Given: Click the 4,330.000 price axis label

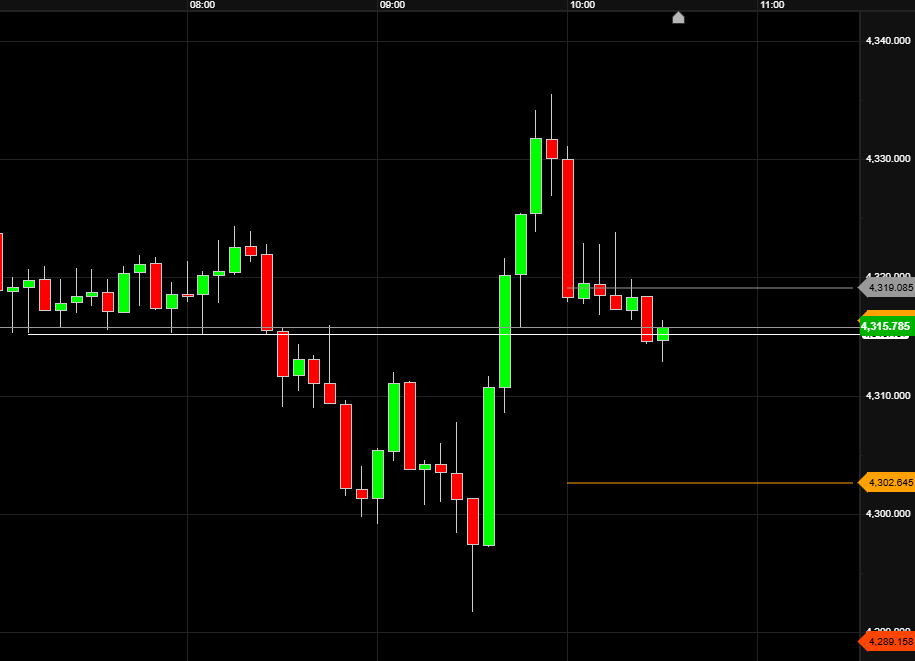Looking at the screenshot, I should pyautogui.click(x=888, y=159).
